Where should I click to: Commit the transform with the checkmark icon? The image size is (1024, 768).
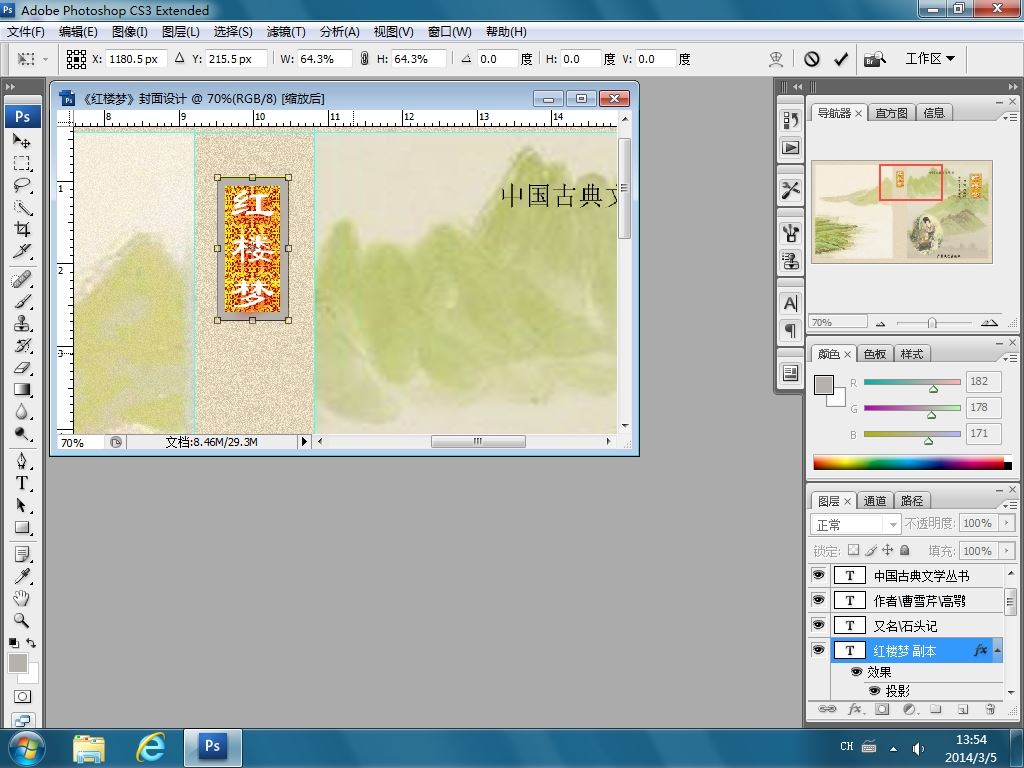[x=841, y=59]
